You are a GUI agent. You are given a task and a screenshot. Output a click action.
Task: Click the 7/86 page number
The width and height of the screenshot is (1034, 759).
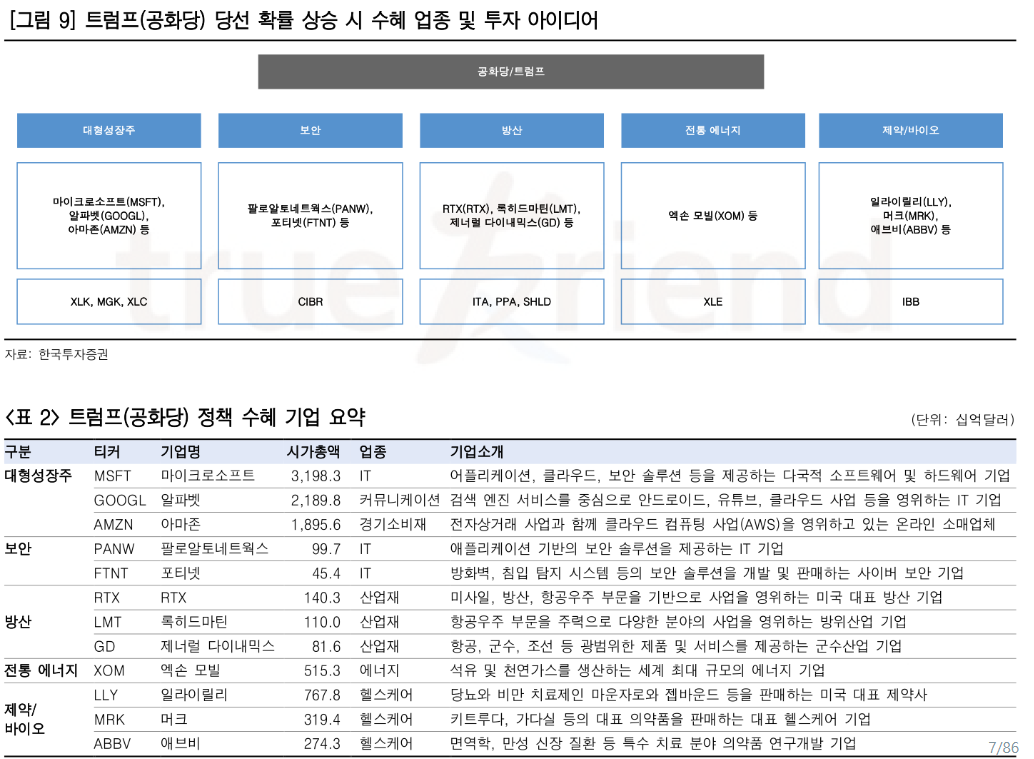click(1004, 748)
